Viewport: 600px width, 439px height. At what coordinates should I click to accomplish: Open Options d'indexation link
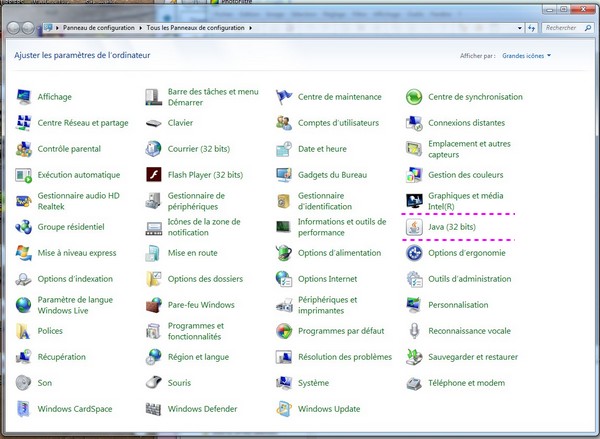pos(75,279)
